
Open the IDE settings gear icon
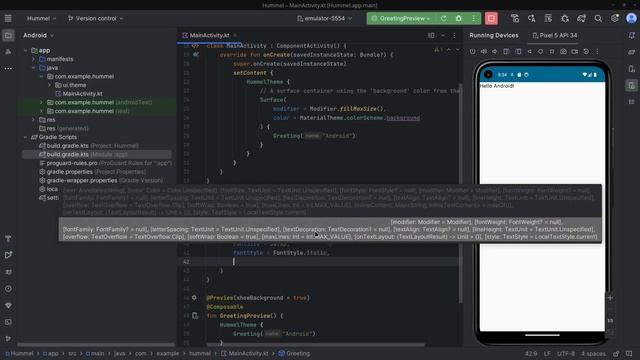click(x=615, y=18)
